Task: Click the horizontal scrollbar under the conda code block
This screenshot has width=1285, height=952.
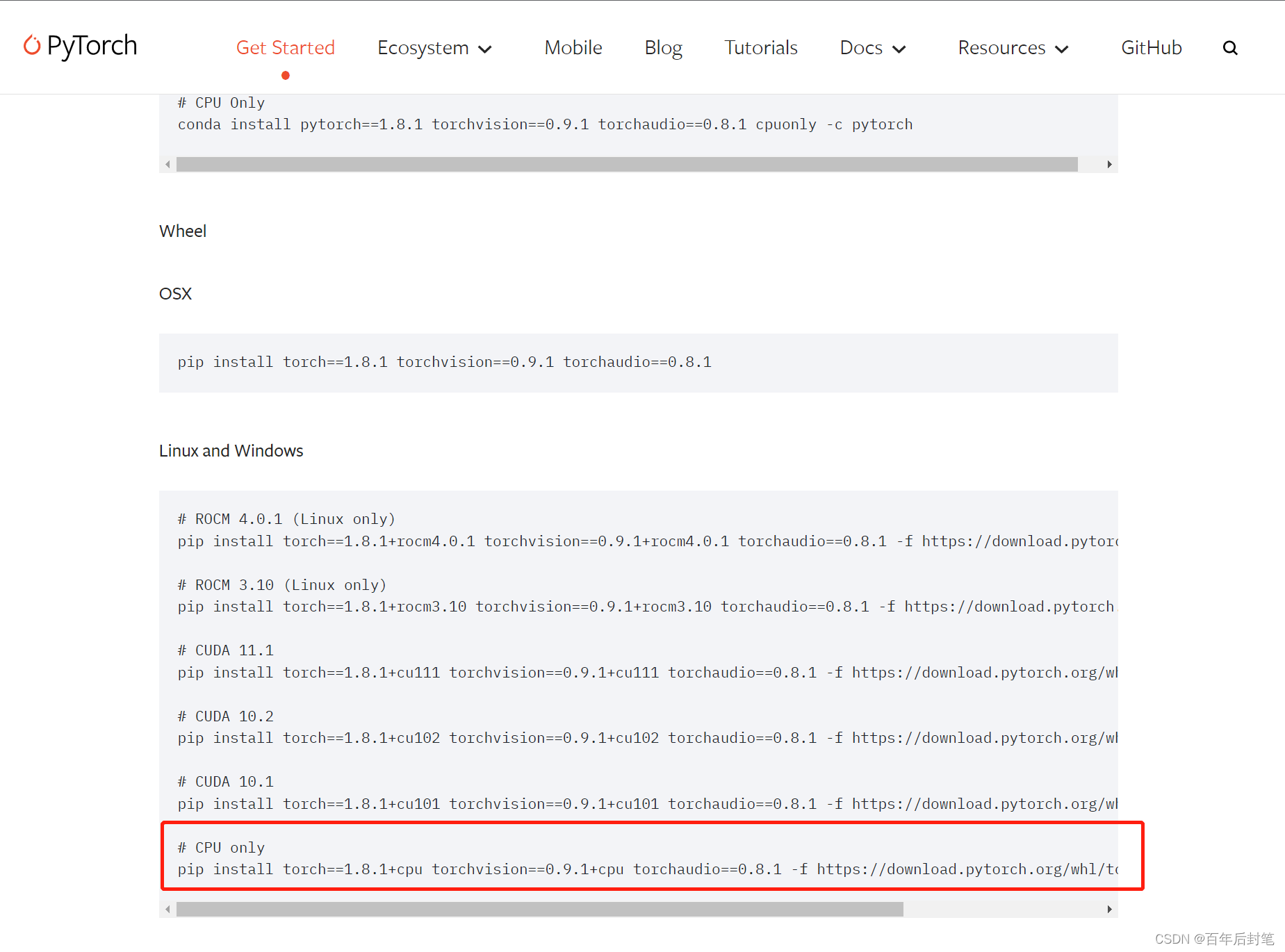Action: coord(627,164)
